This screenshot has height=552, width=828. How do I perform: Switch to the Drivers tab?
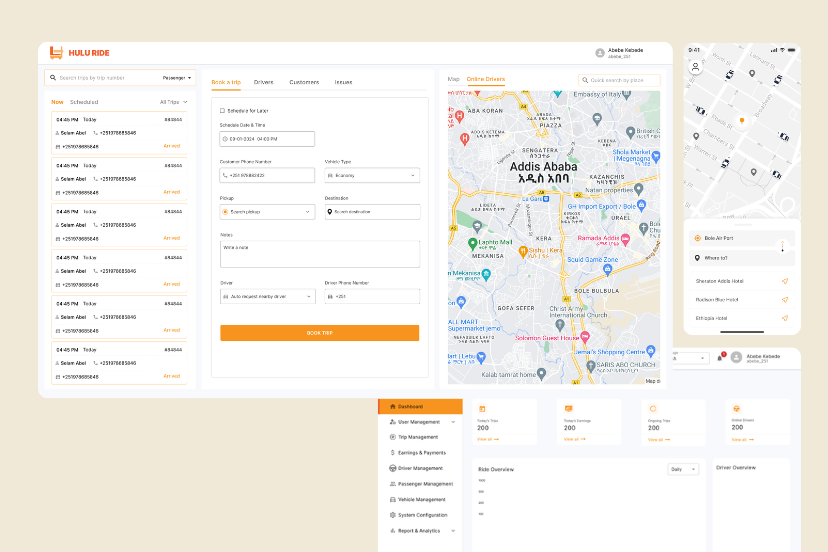click(x=264, y=82)
